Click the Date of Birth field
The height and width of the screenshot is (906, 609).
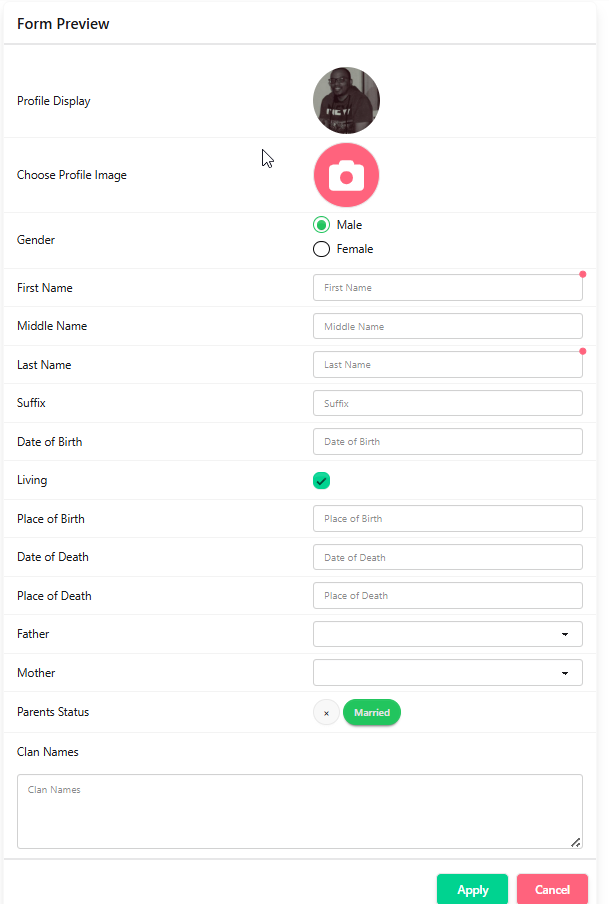point(448,441)
